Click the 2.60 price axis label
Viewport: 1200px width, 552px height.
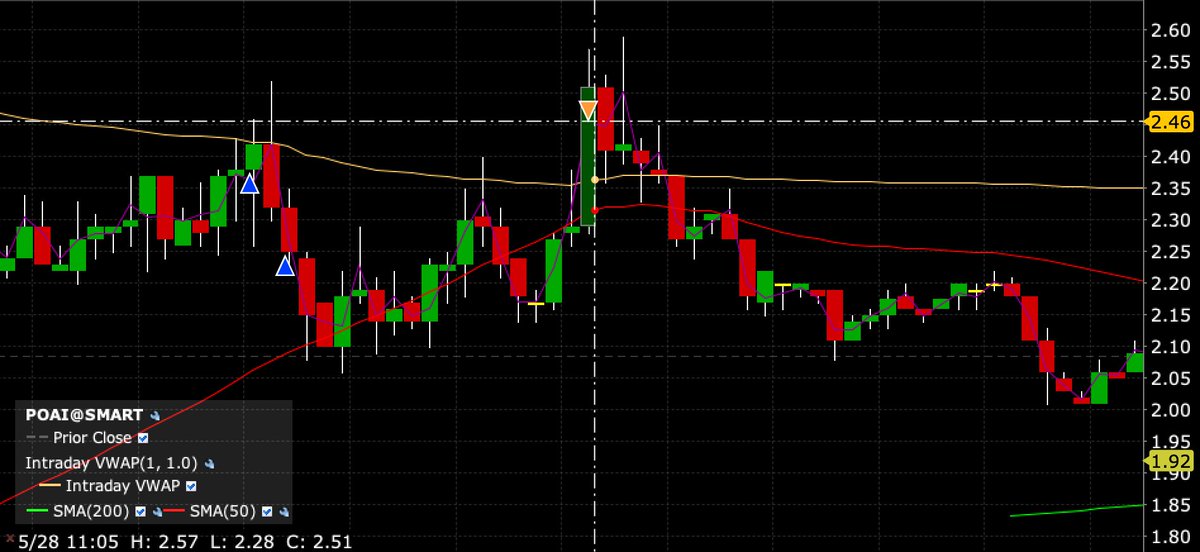(1170, 30)
